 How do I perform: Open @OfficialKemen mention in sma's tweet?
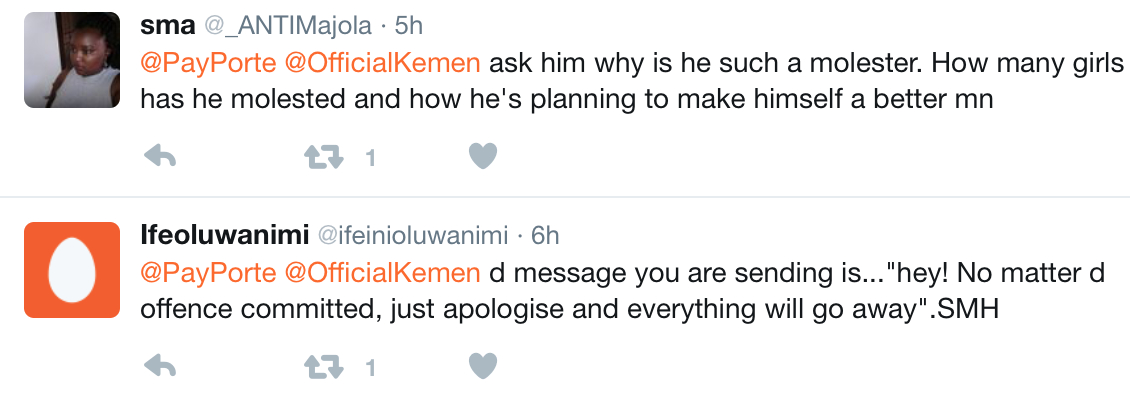383,63
